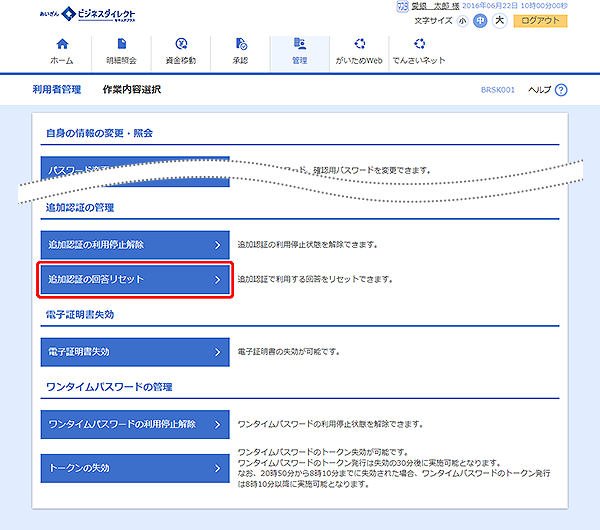The height and width of the screenshot is (530, 600).
Task: Click the user name link at top
Action: (x=435, y=7)
